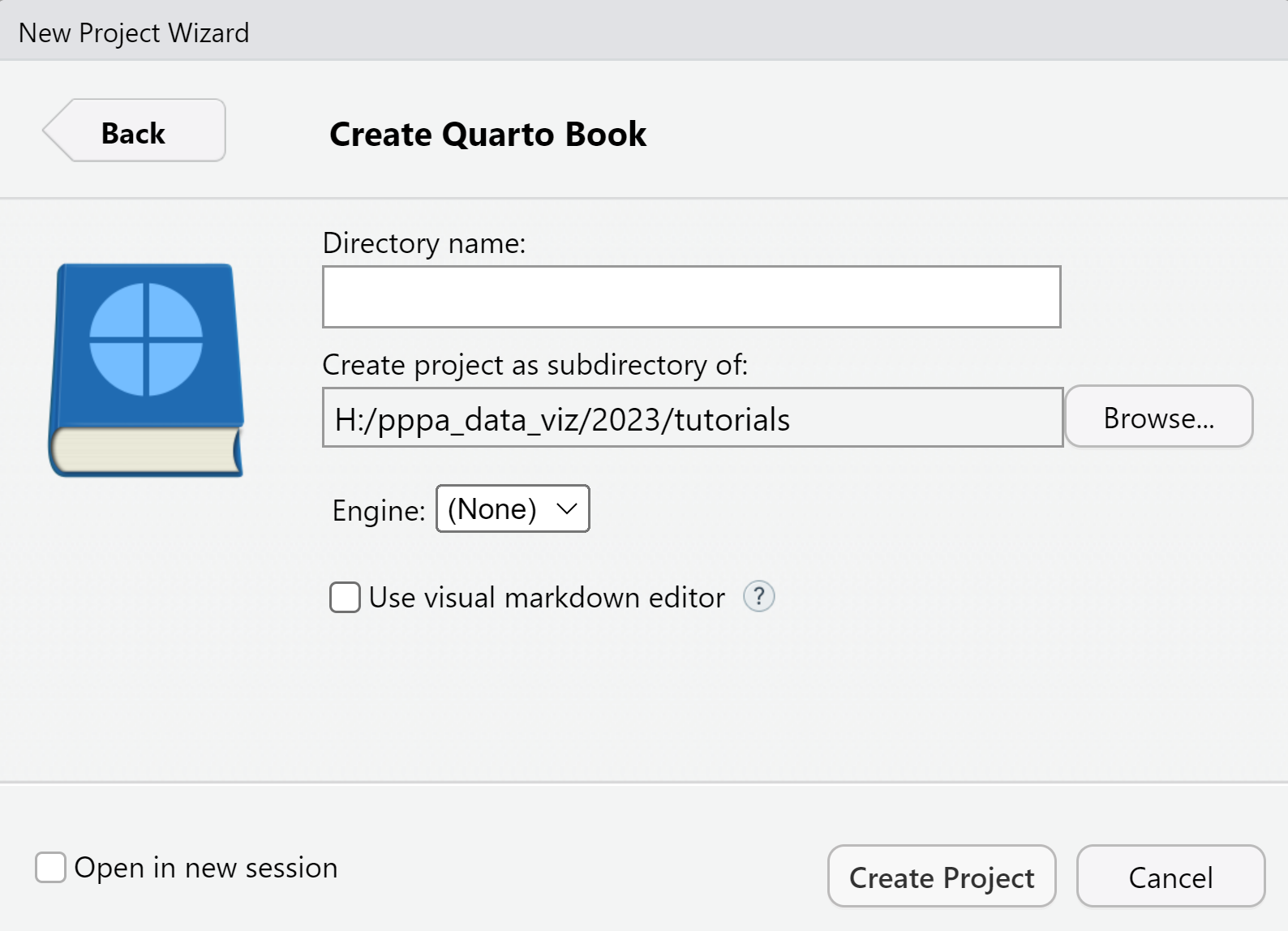Go back with the Back button
Screen dimensions: 1288x931
[135, 131]
